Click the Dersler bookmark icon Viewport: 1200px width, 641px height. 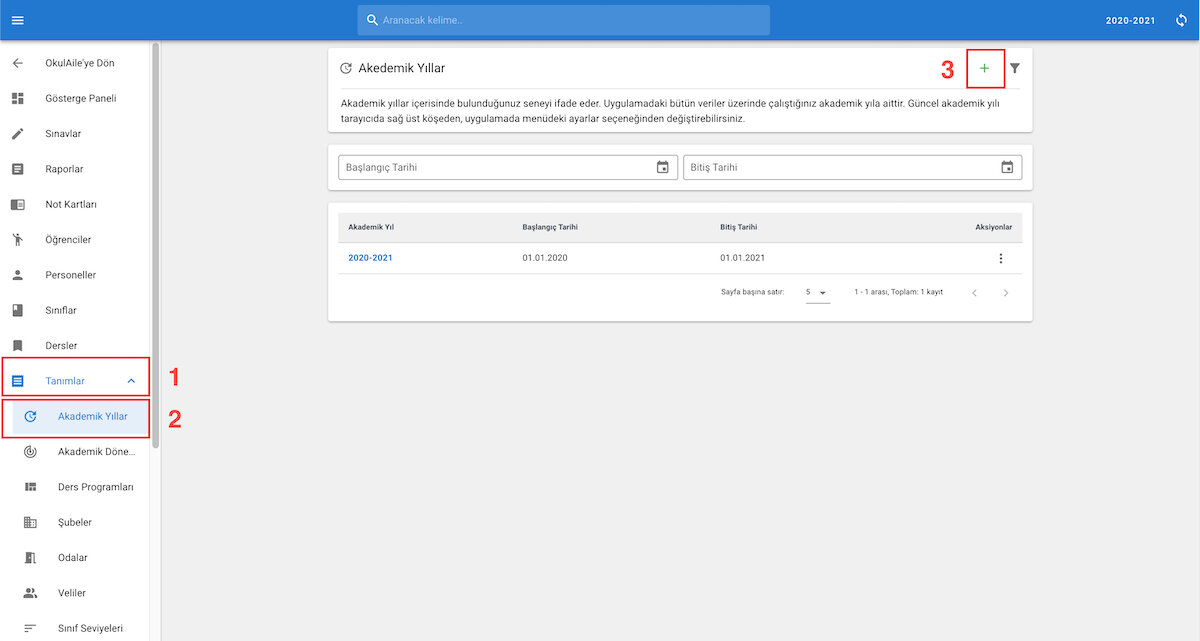point(17,346)
